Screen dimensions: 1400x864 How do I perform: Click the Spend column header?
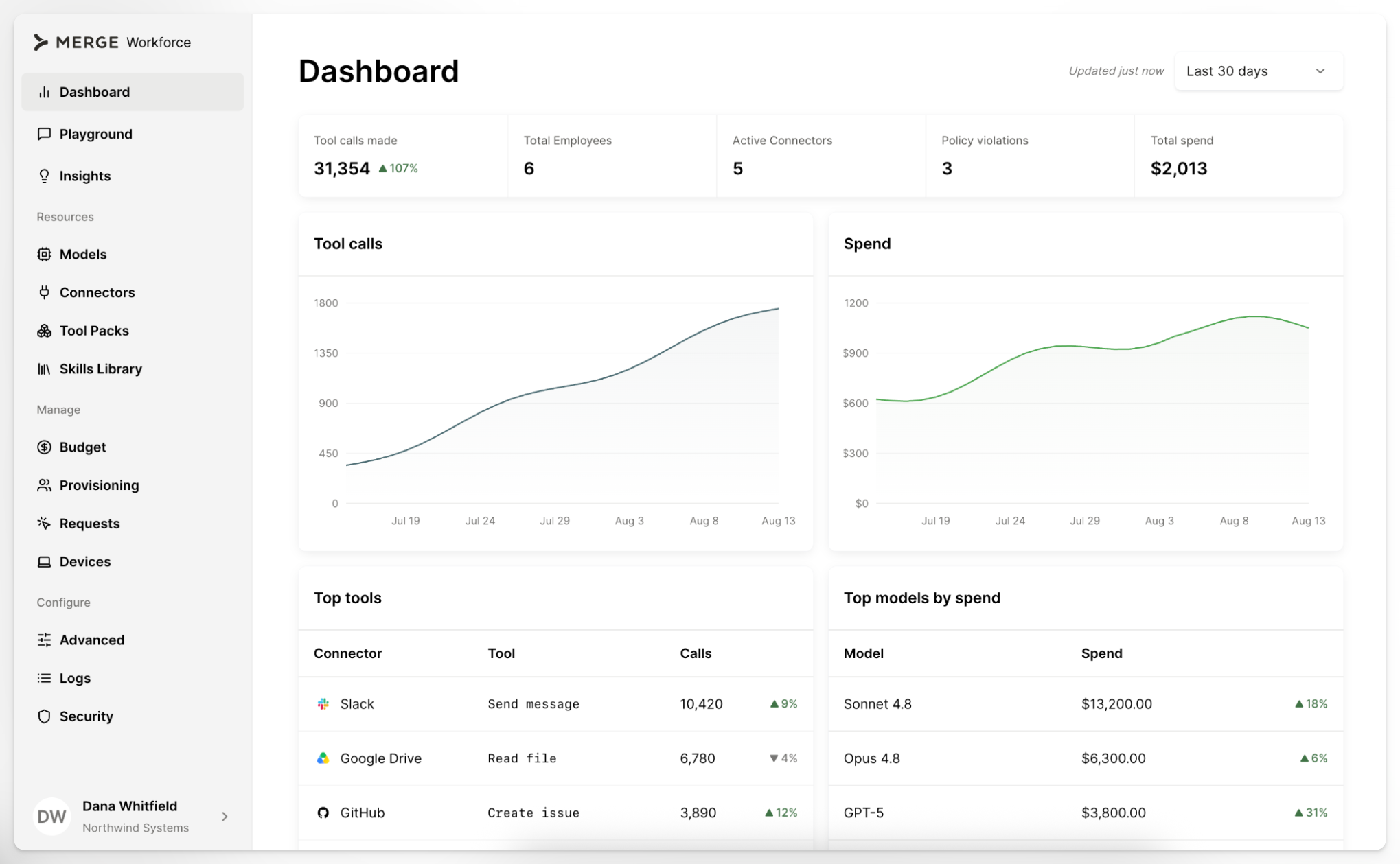pyautogui.click(x=1102, y=653)
